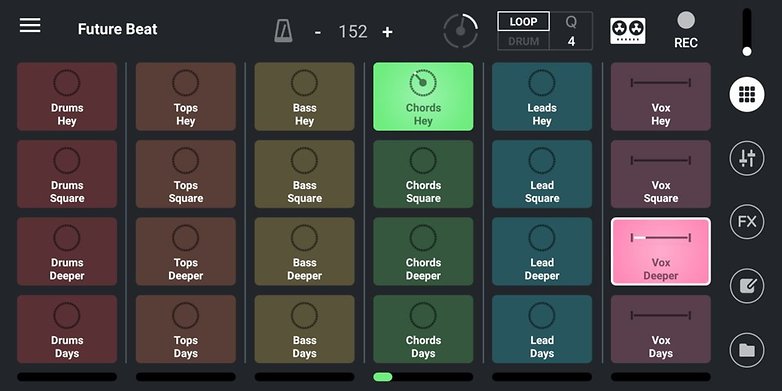Decrease tempo with minus button
Image resolution: width=782 pixels, height=391 pixels.
click(x=318, y=32)
